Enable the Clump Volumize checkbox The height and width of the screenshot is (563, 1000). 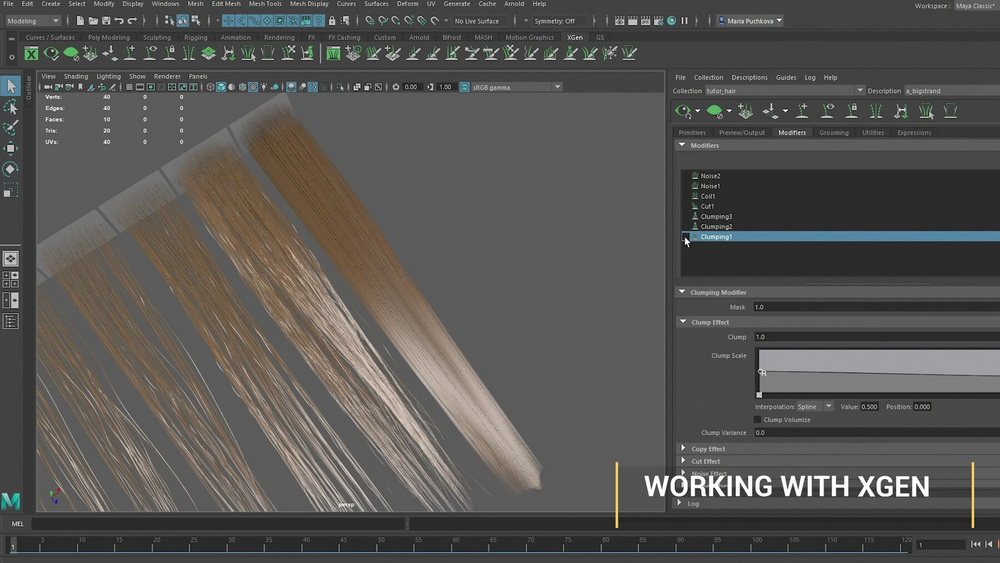click(x=758, y=420)
